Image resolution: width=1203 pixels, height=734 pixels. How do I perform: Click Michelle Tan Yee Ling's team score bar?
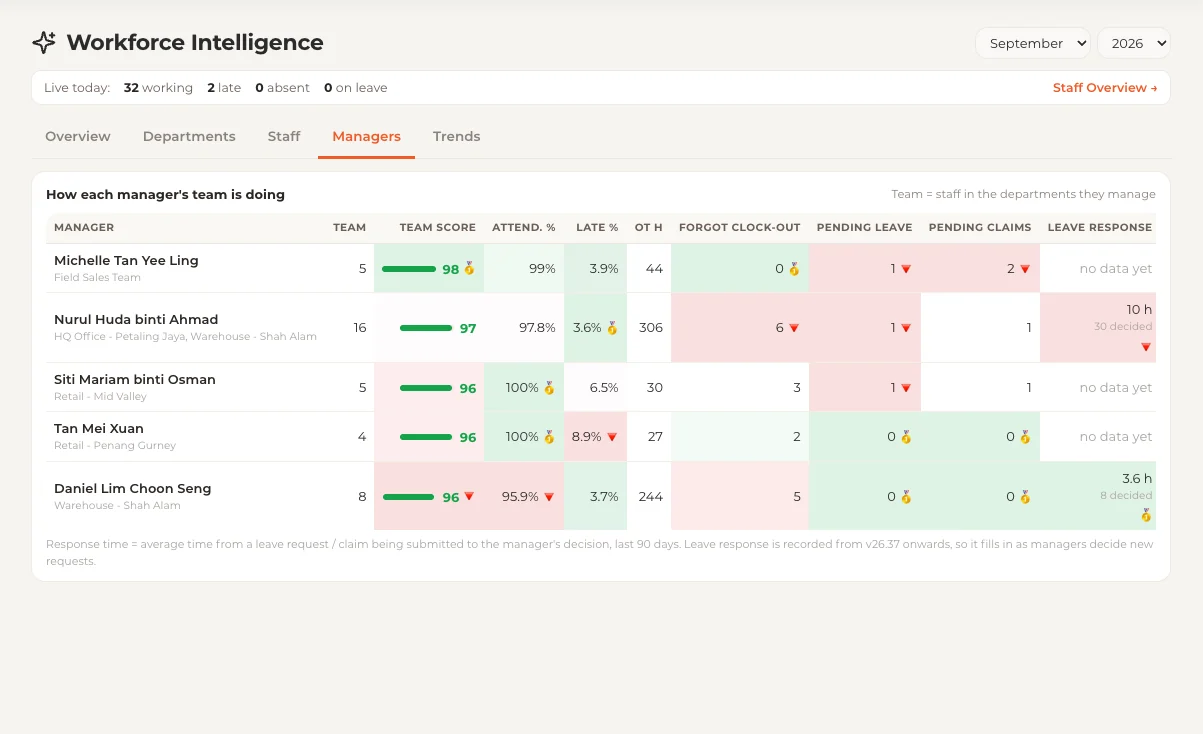pos(409,269)
